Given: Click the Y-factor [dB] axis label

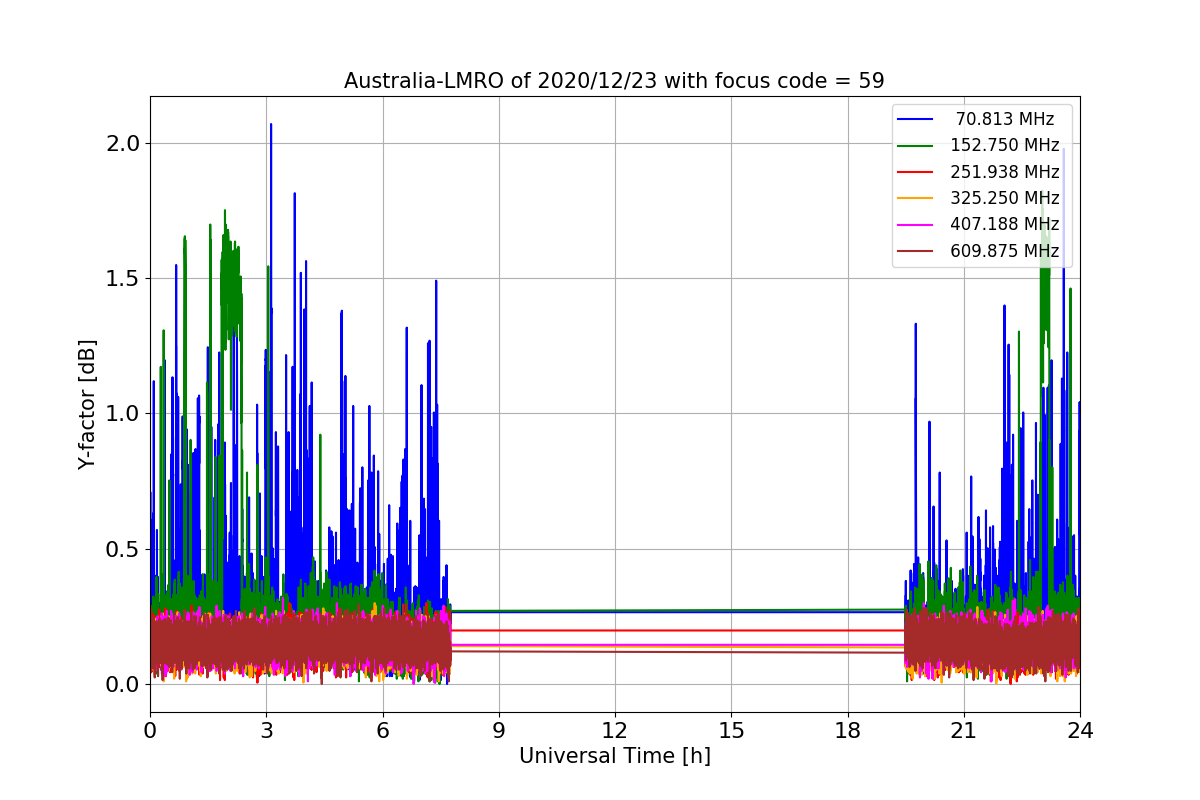Looking at the screenshot, I should point(88,404).
